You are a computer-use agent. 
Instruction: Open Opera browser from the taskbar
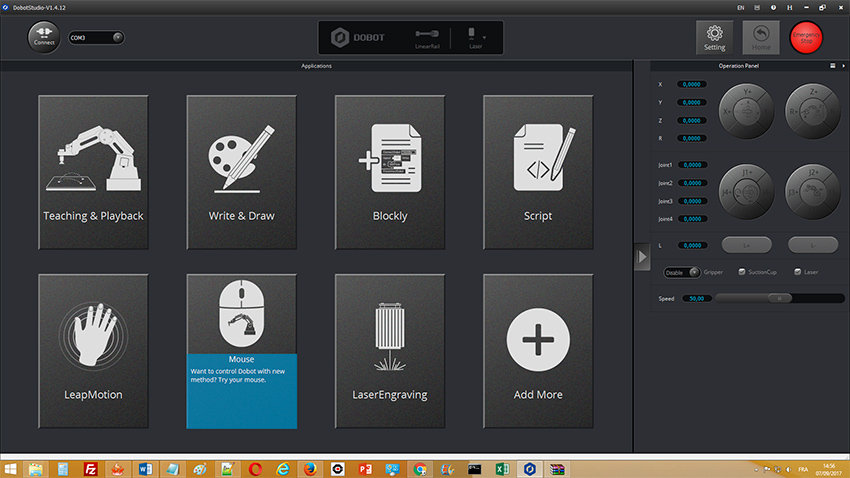click(x=255, y=469)
